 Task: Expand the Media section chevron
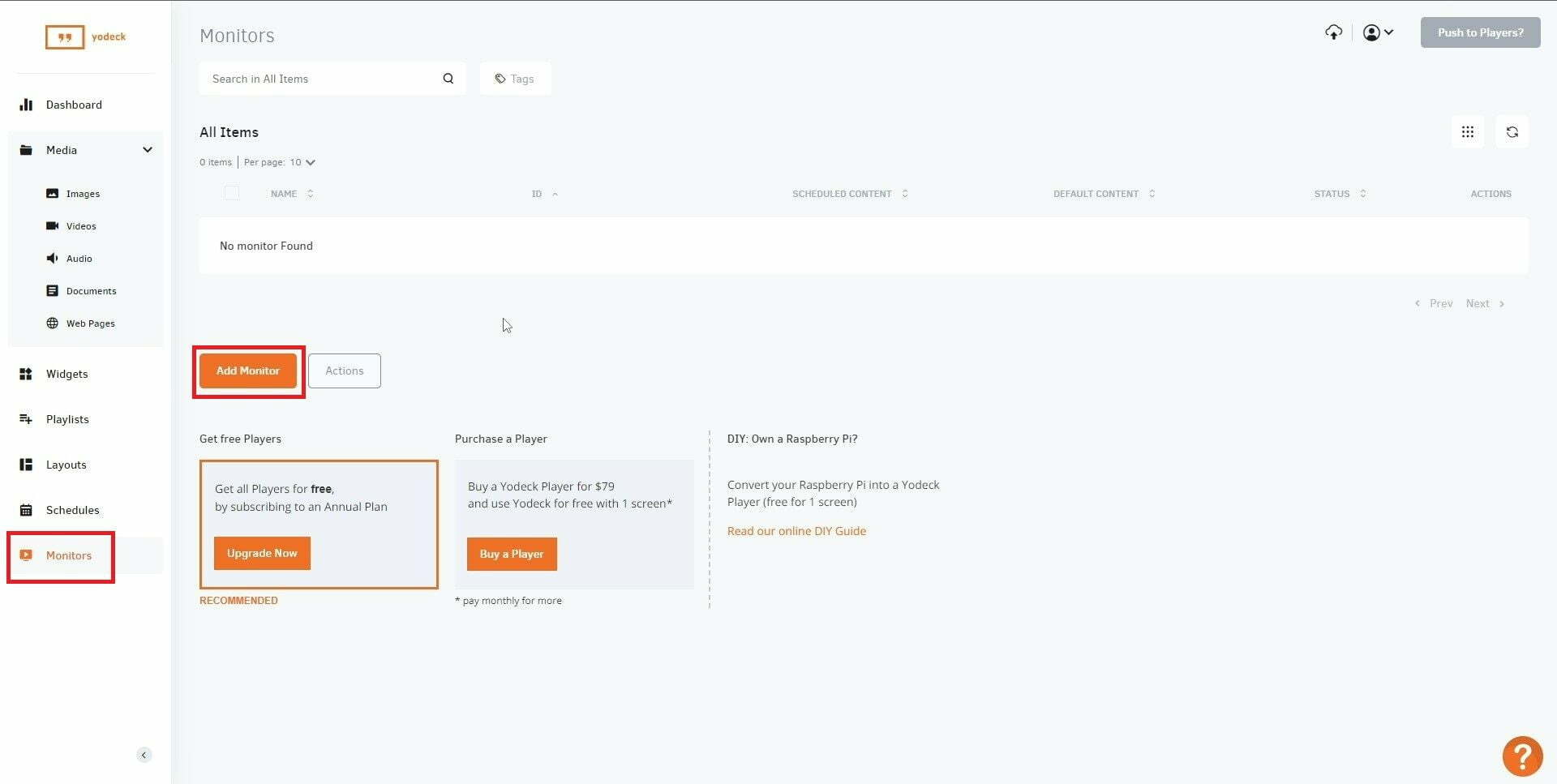coord(148,150)
